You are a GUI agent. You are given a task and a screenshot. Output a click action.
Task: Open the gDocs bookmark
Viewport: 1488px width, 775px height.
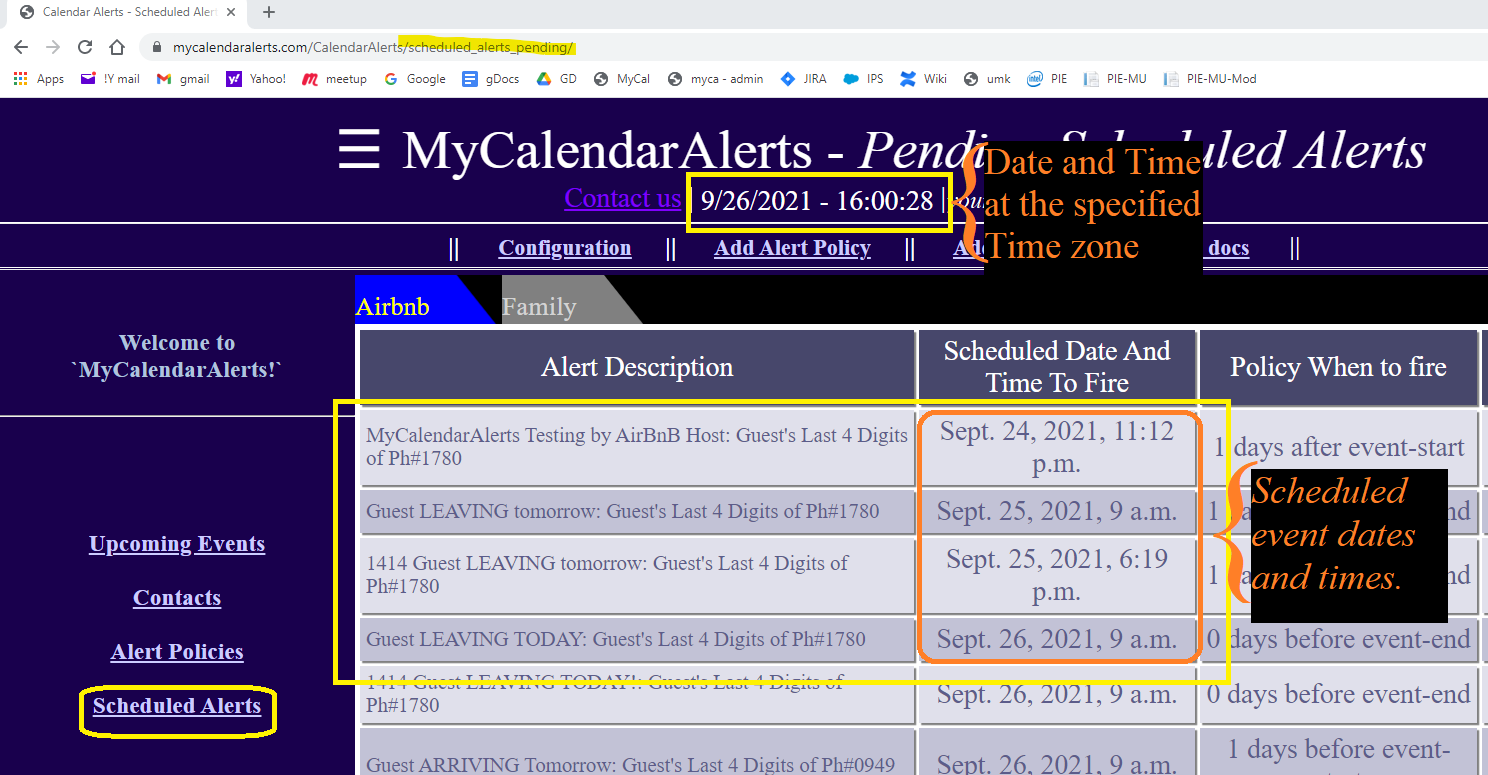[491, 79]
